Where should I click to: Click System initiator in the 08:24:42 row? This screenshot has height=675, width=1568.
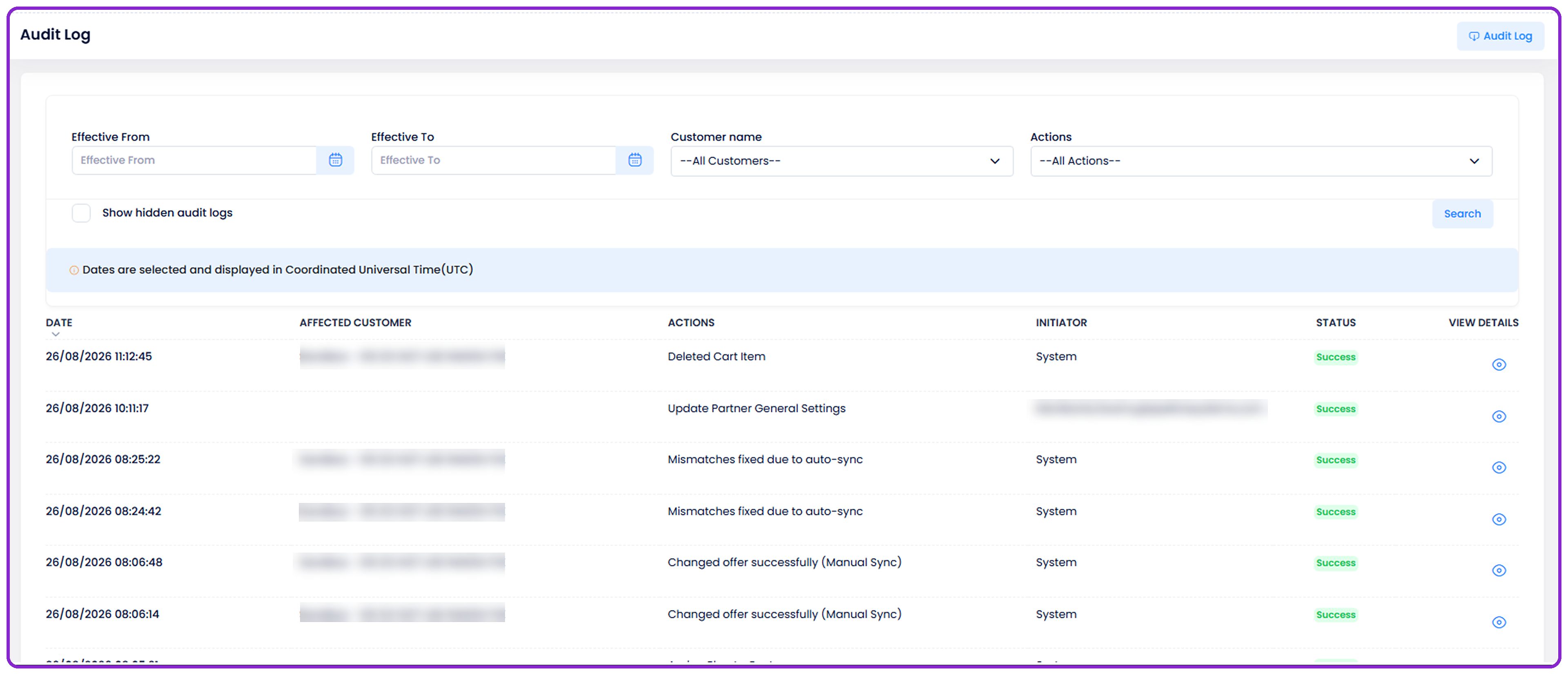tap(1056, 511)
